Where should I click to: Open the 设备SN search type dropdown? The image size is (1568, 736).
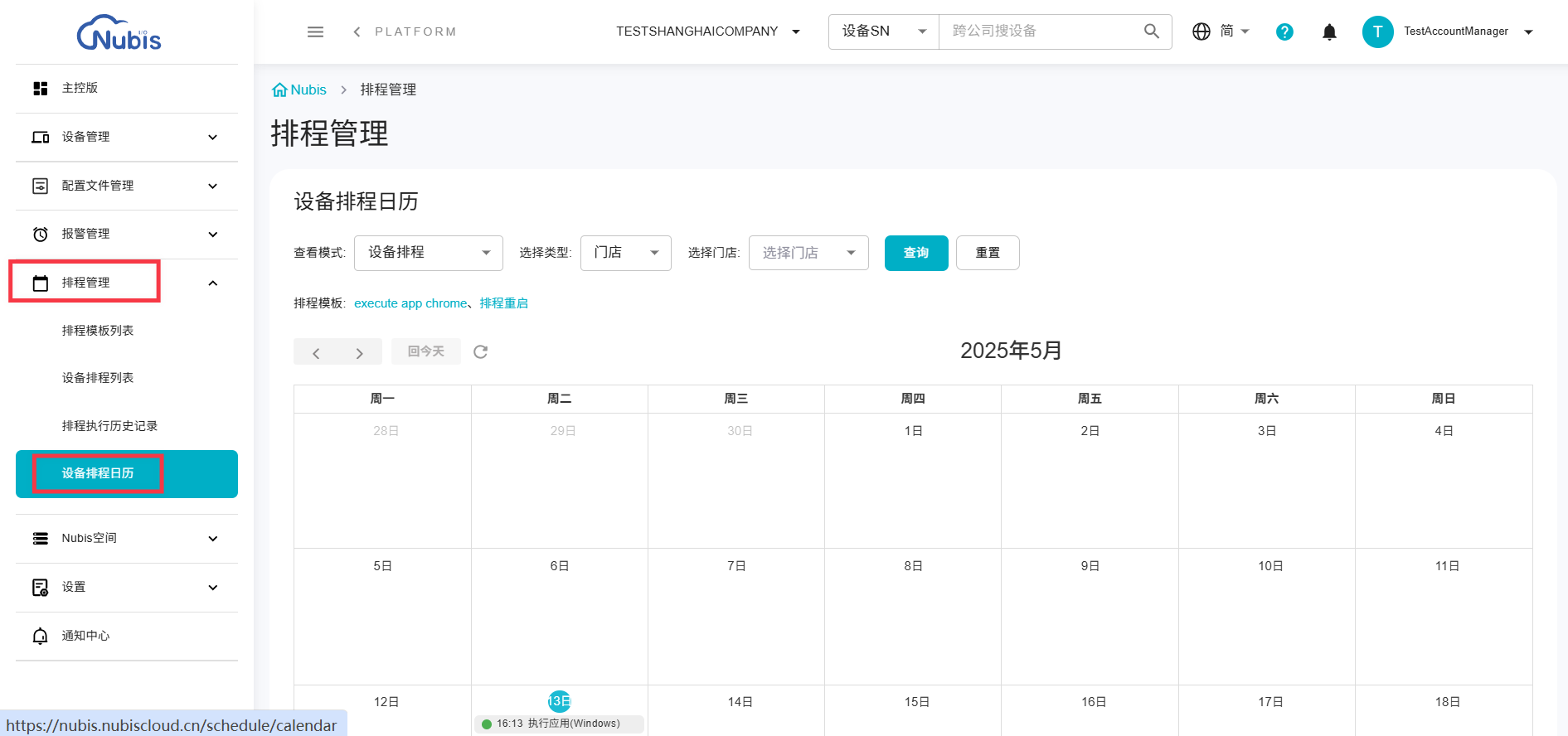click(x=884, y=31)
